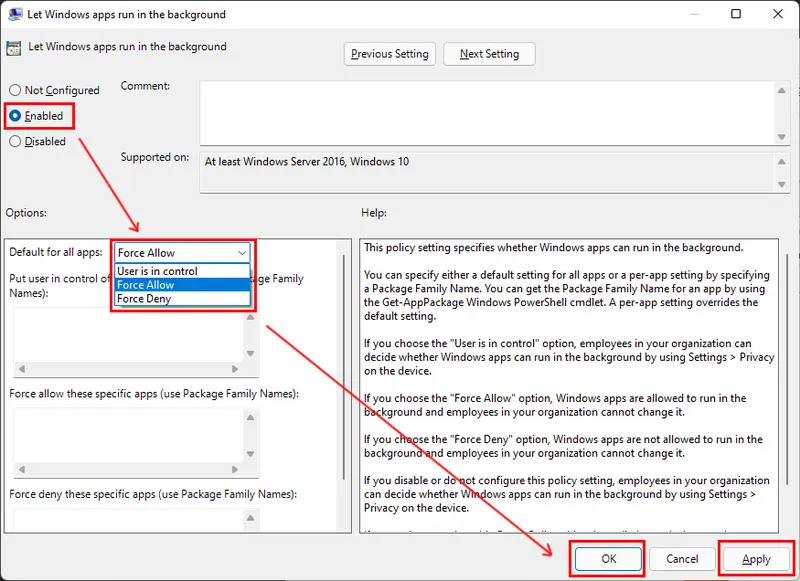800x581 pixels.
Task: Click the 'Default for all apps:' label
Action: pyautogui.click(x=56, y=252)
